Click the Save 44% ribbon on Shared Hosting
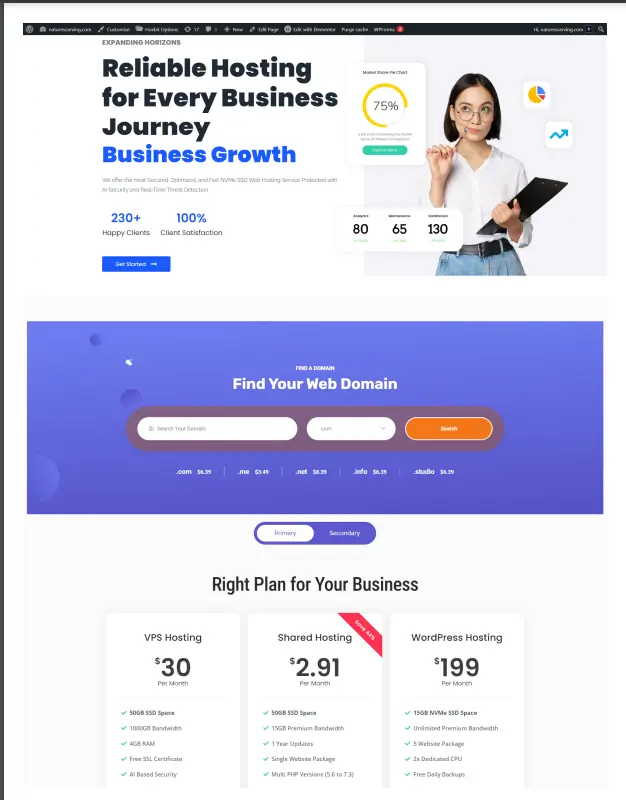The image size is (626, 800). pos(364,632)
